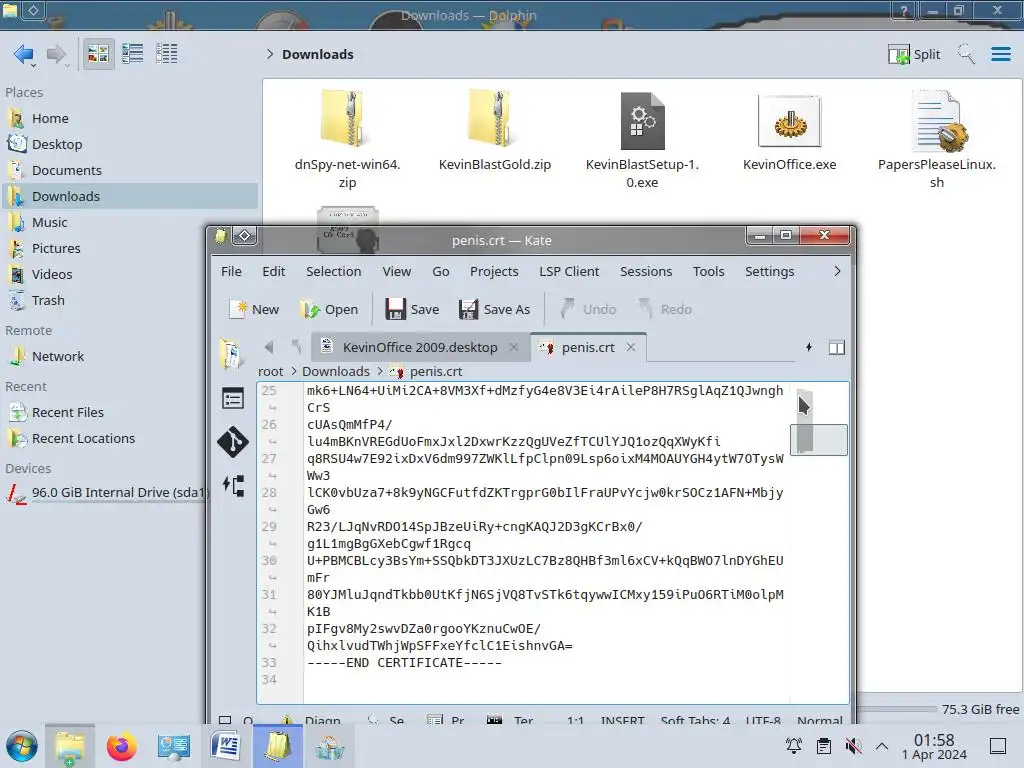Open Kate Edit menu

point(274,272)
